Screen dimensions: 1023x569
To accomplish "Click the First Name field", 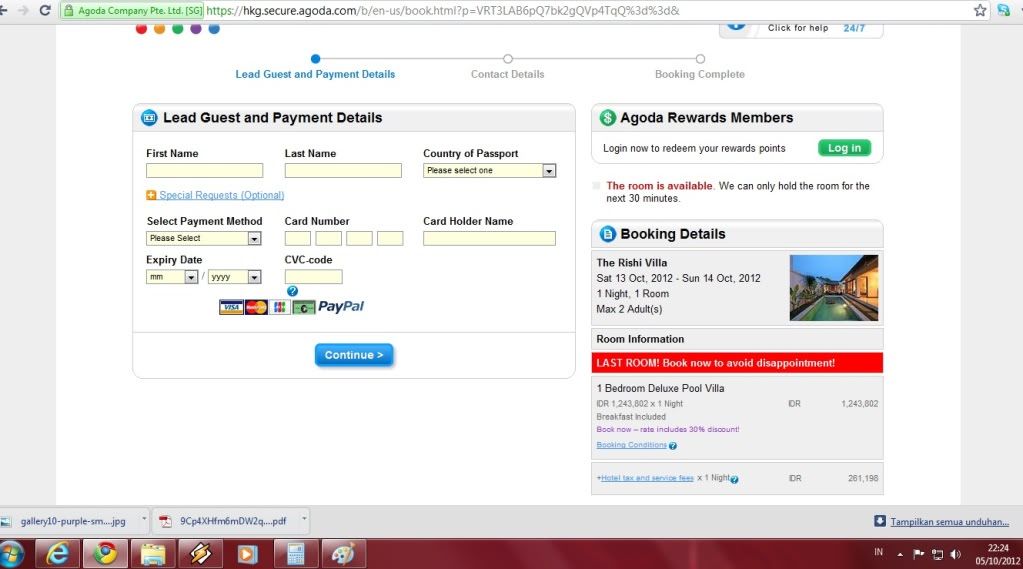I will pos(204,170).
